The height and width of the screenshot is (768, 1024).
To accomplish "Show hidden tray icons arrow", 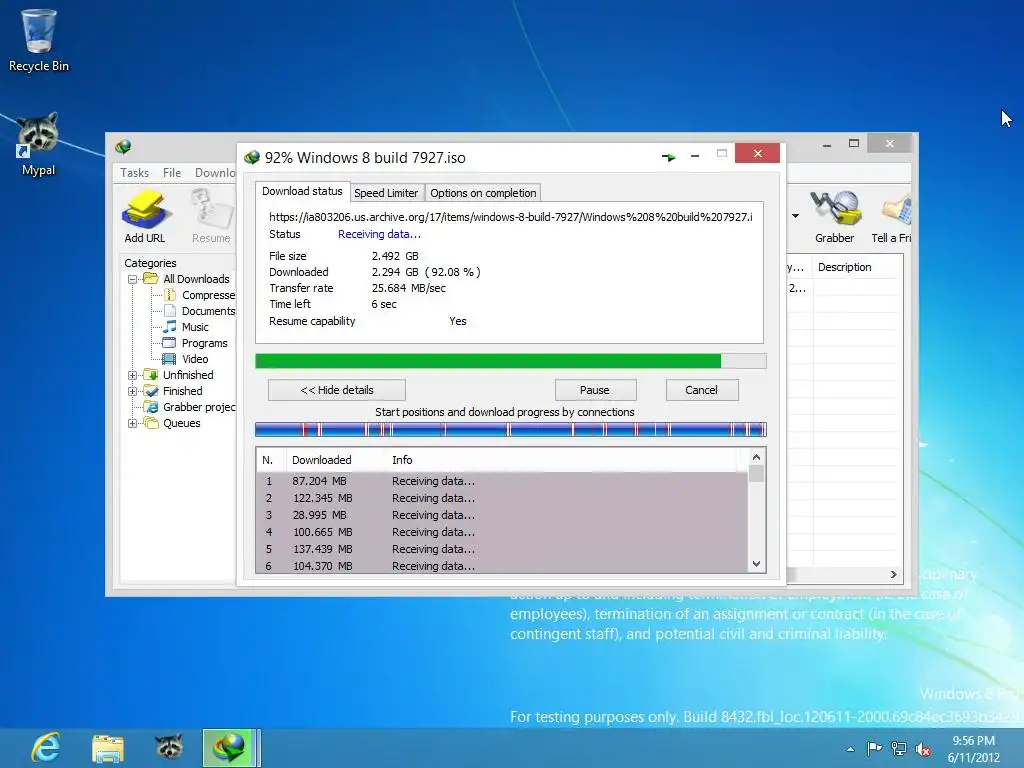I will point(850,750).
